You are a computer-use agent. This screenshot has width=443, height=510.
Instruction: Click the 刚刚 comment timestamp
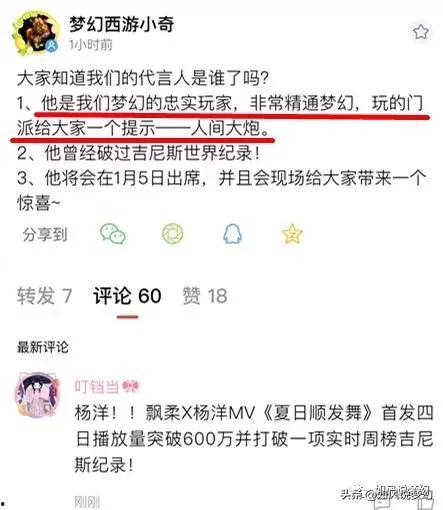(x=87, y=501)
